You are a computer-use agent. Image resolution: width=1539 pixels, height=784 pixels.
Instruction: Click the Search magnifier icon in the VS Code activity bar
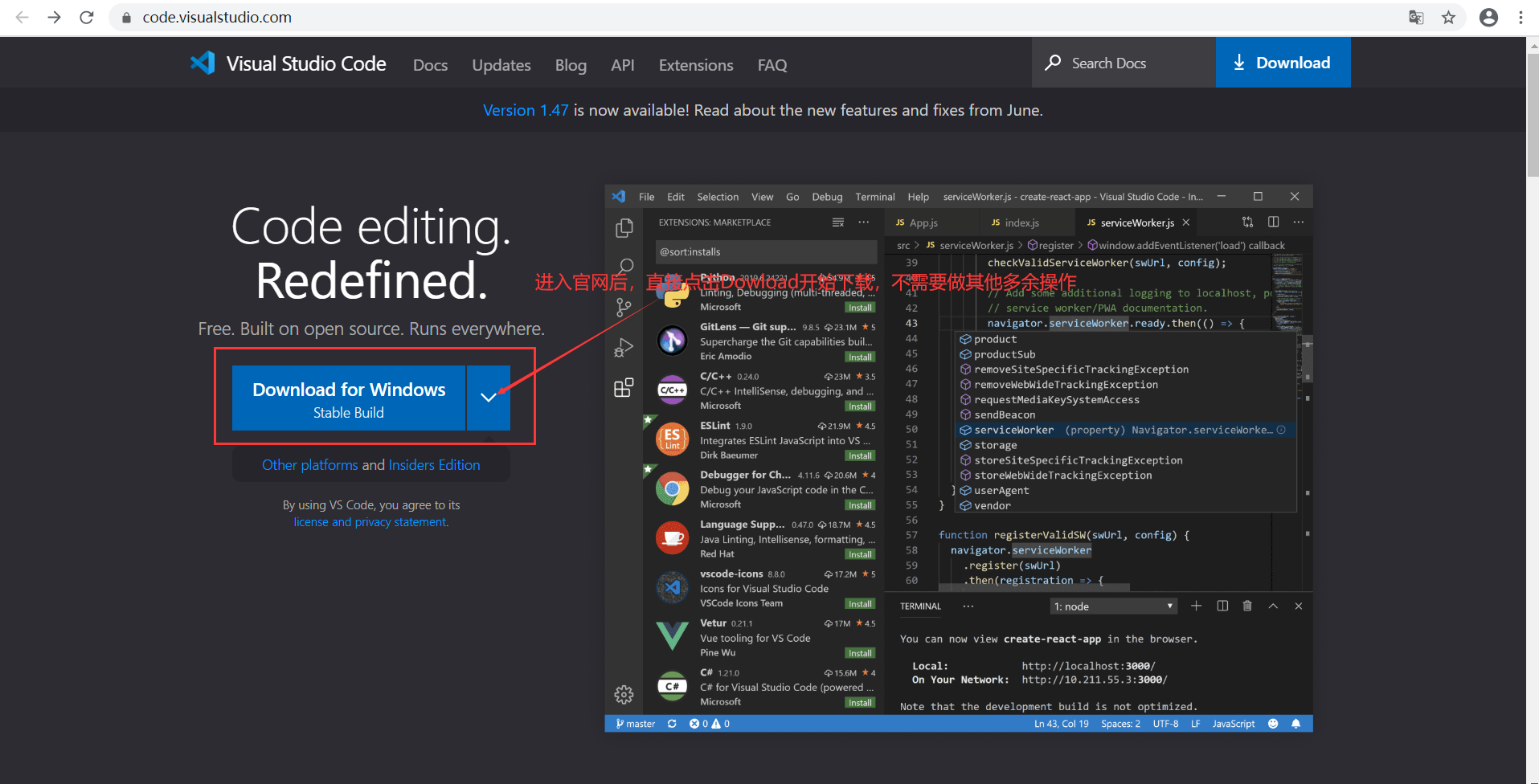click(x=624, y=267)
